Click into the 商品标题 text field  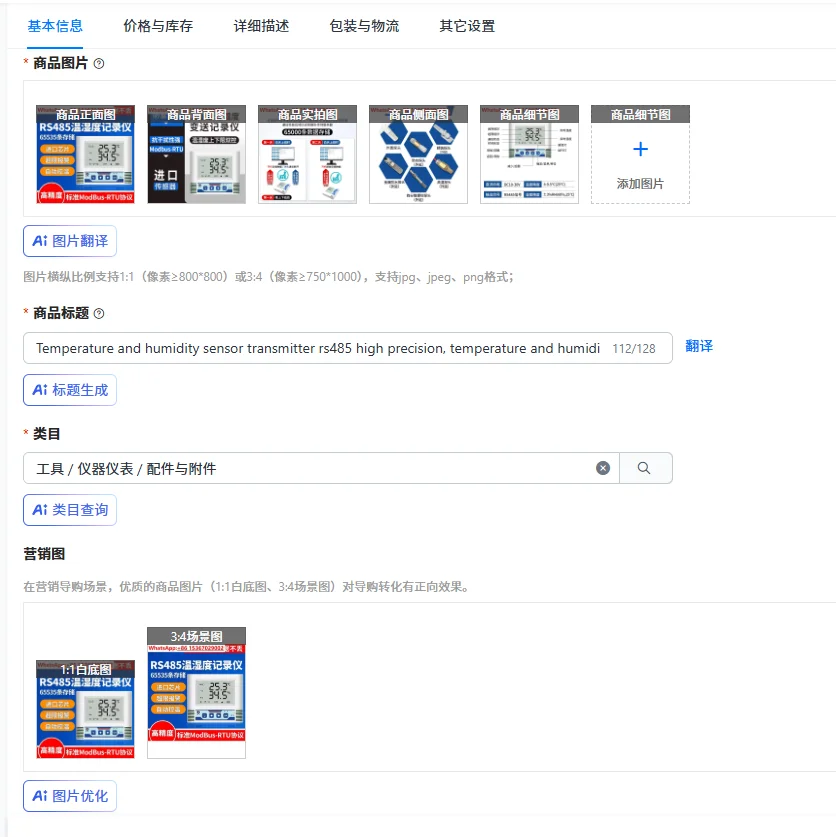click(348, 348)
